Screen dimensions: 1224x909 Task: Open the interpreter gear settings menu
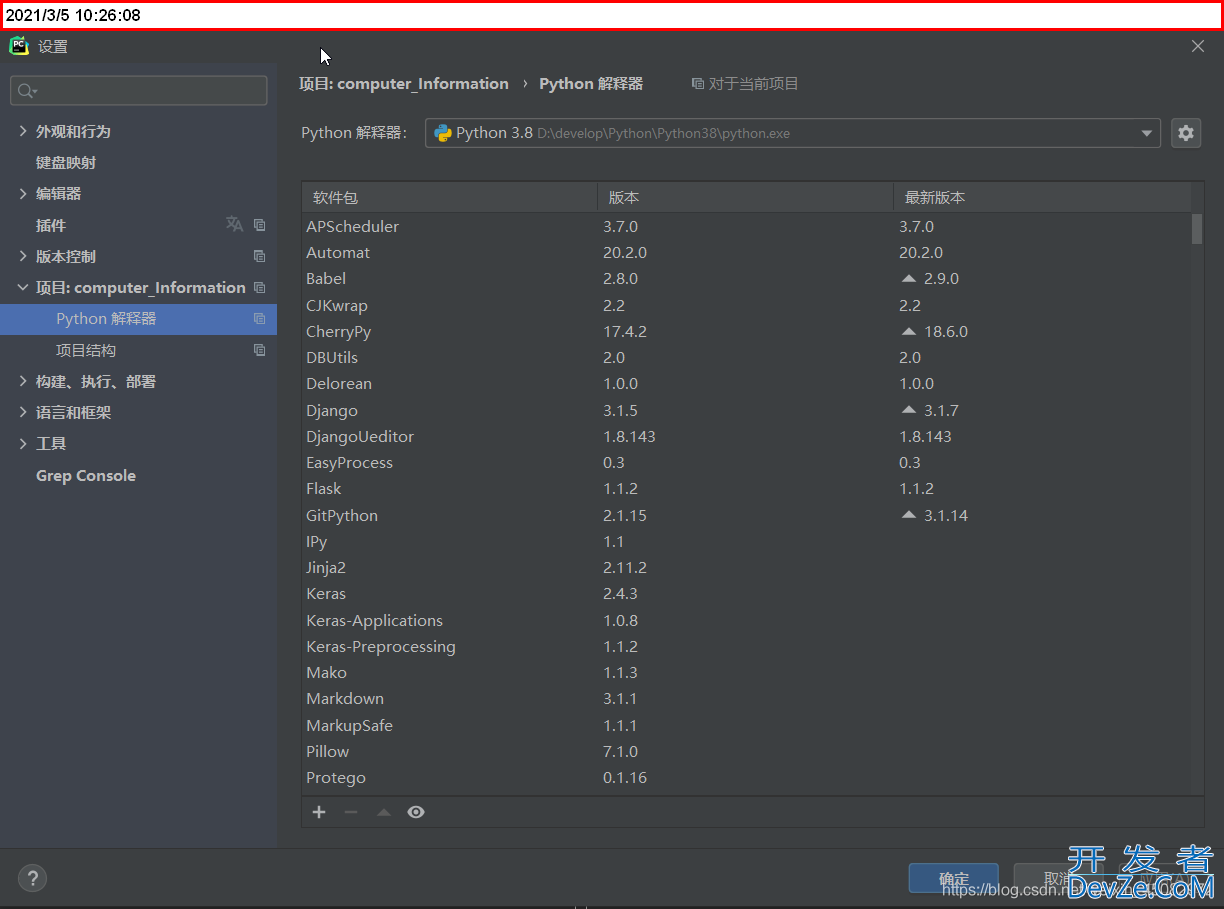(x=1186, y=133)
